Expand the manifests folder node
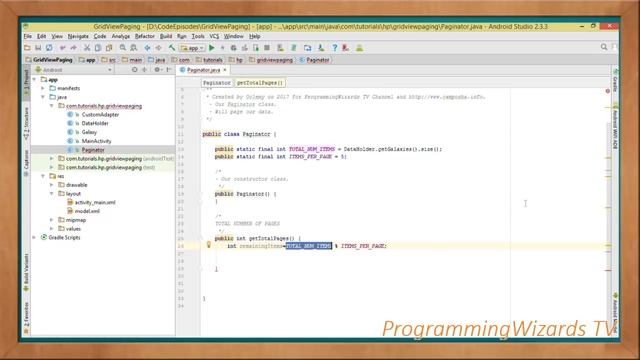Viewport: 640px width, 360px height. 43,88
